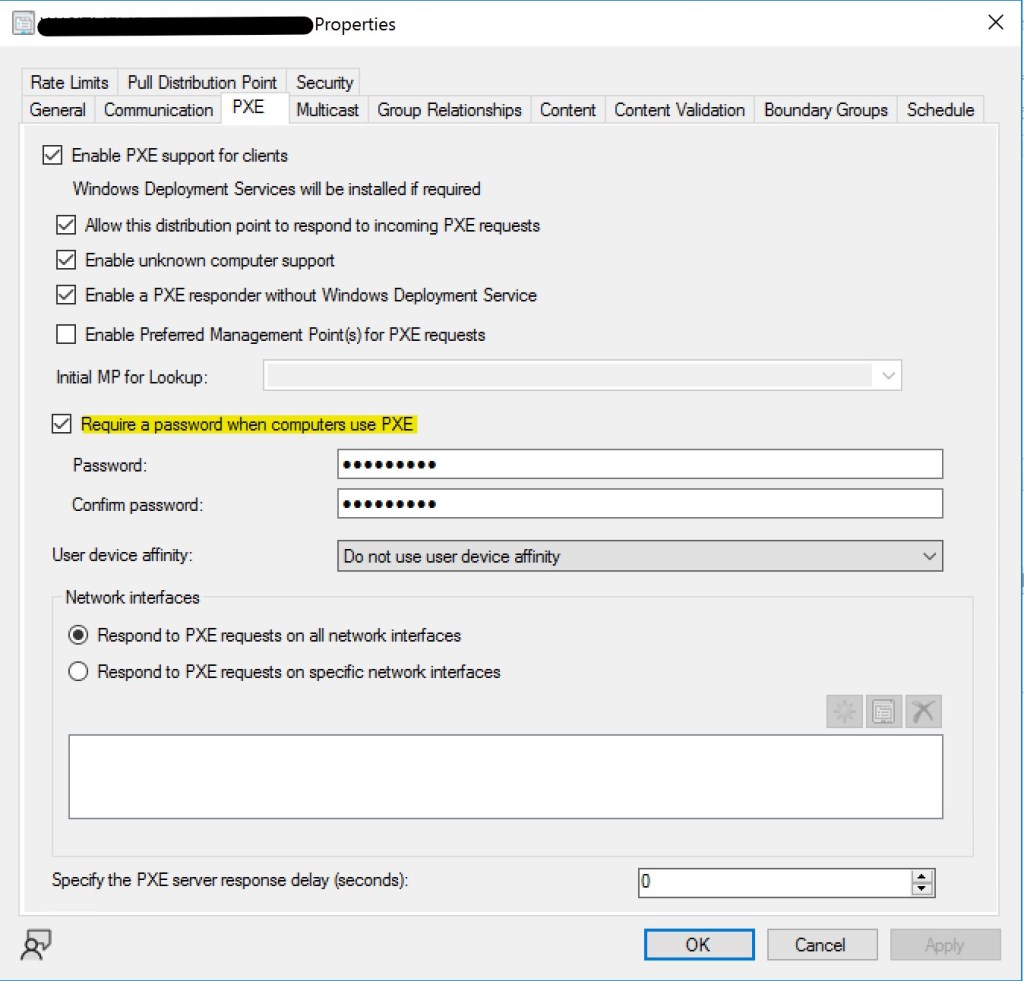This screenshot has height=981, width=1024.
Task: Click the properties window title icon
Action: [22, 23]
